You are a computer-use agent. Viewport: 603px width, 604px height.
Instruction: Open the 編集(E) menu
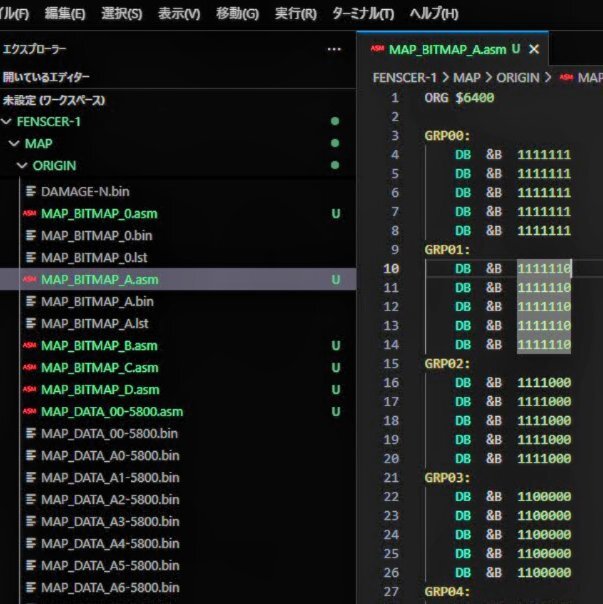65,14
